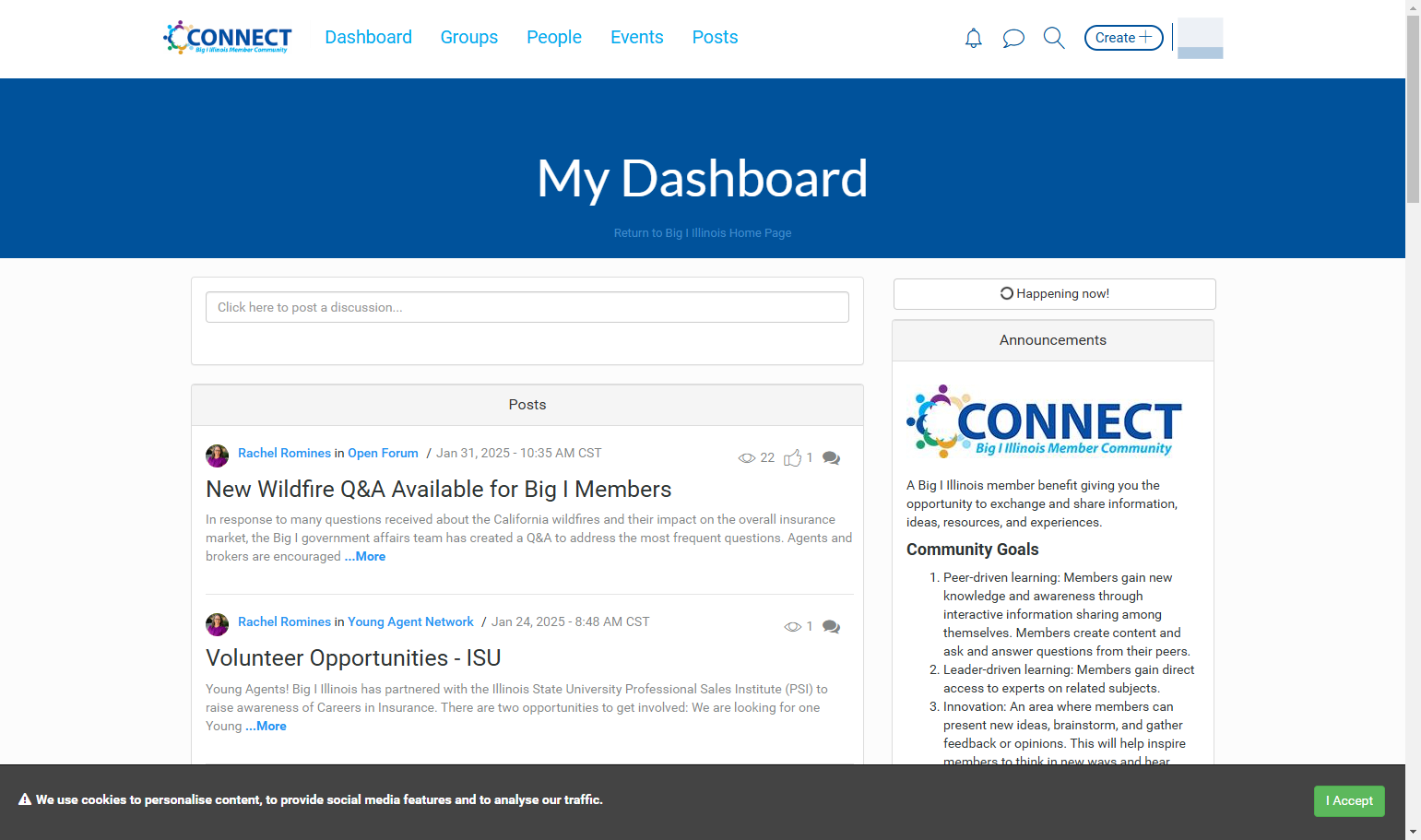
Task: Click Jan 24, 2025 - 8:48 AM CST timestamp
Action: coord(570,621)
